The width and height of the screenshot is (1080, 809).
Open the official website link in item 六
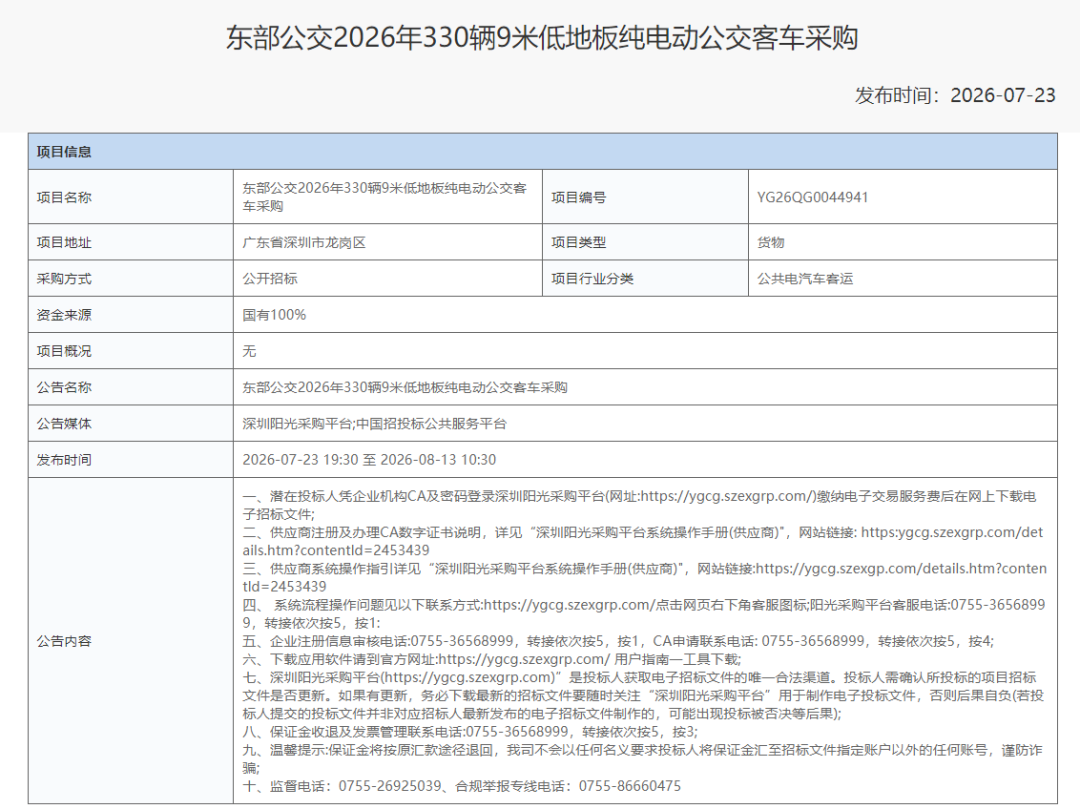point(523,659)
